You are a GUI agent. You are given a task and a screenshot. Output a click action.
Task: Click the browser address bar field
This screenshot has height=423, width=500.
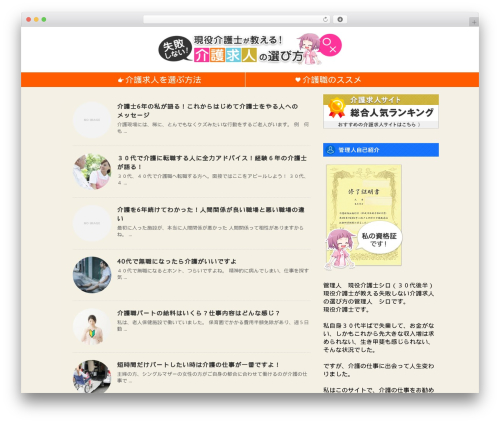pos(236,20)
